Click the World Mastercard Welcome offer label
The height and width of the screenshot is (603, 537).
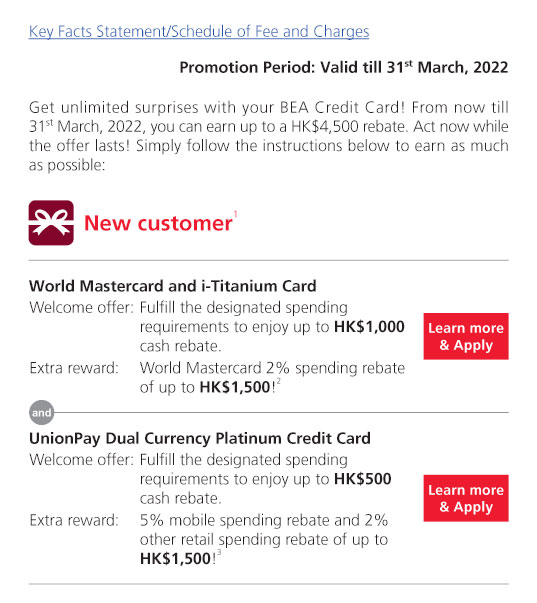(81, 308)
